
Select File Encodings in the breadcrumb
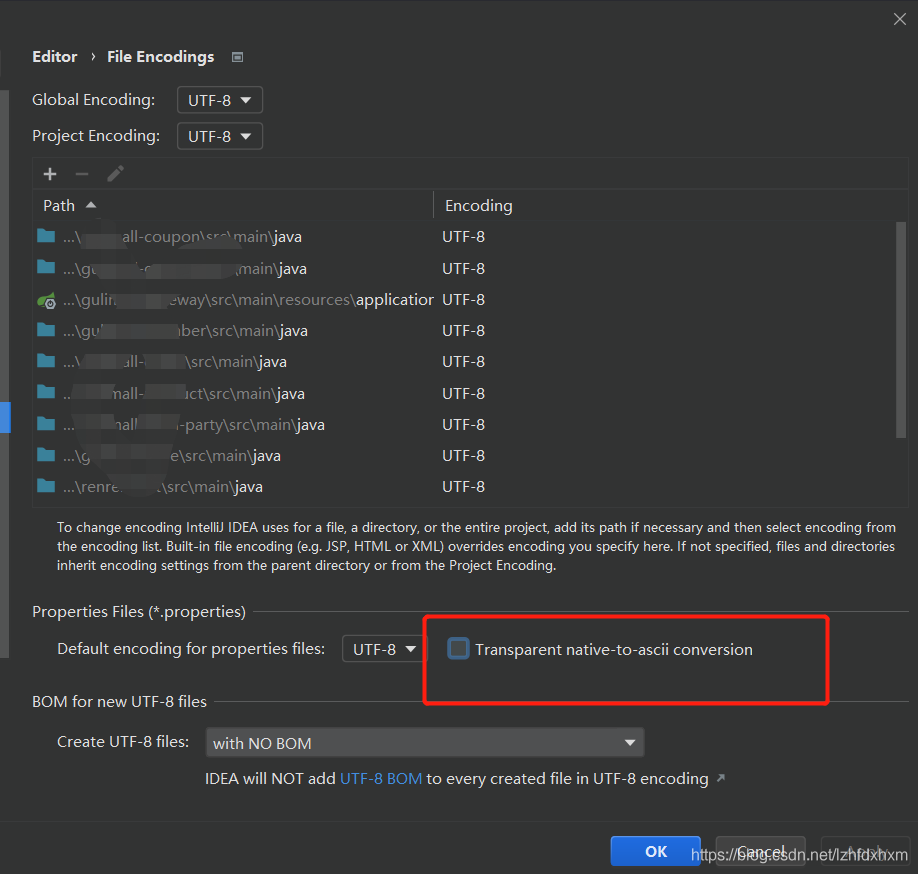click(160, 57)
